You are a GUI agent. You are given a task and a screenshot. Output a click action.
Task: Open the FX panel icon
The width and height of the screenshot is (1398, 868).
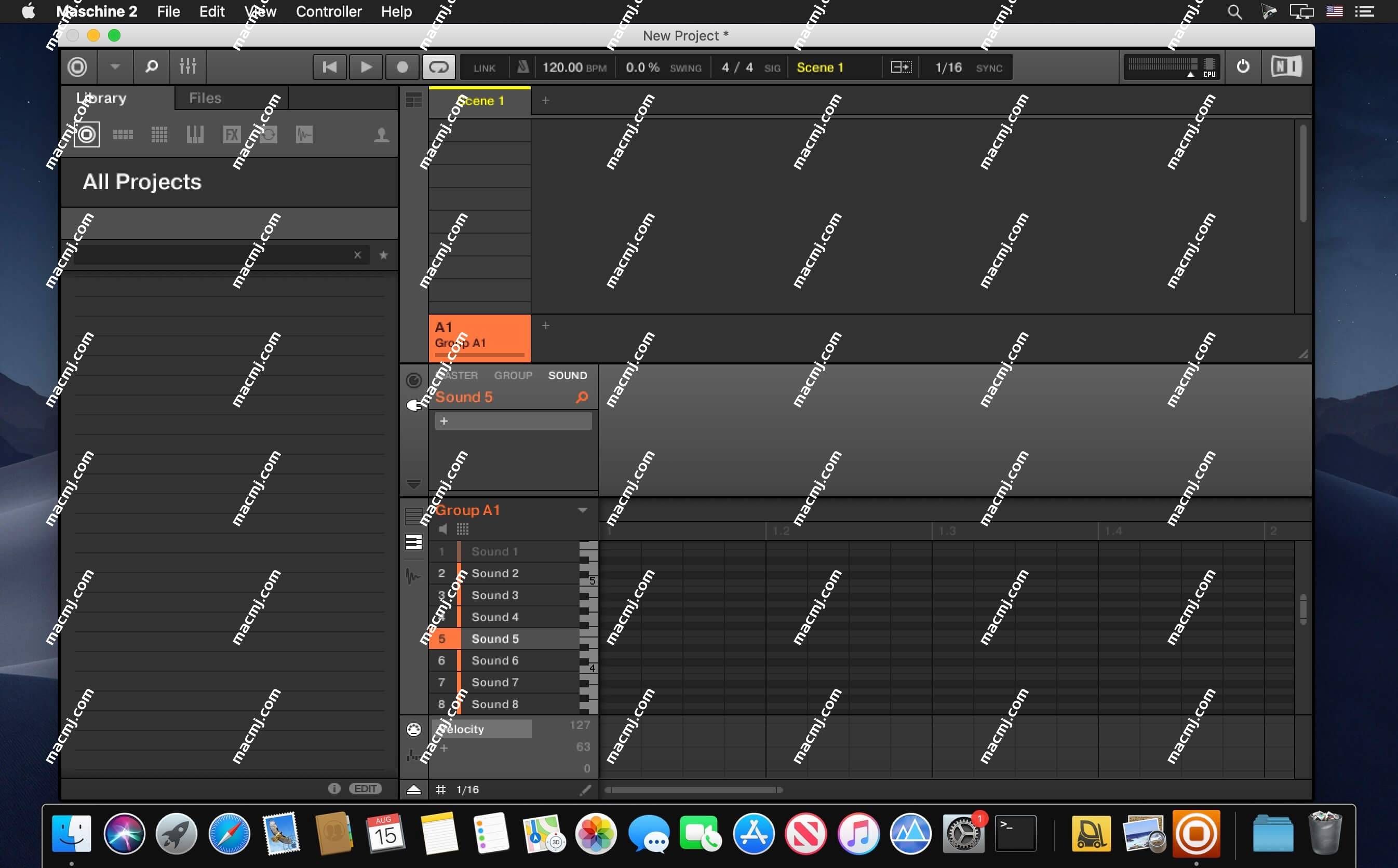(x=230, y=134)
